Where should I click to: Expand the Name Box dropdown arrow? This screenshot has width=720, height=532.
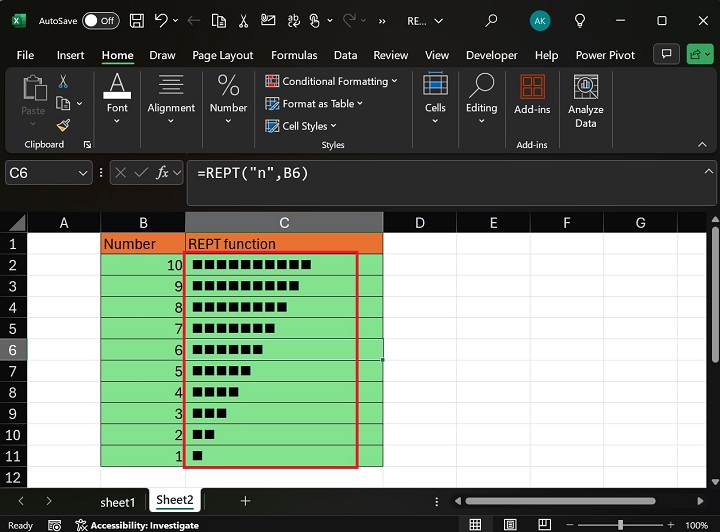pos(83,173)
